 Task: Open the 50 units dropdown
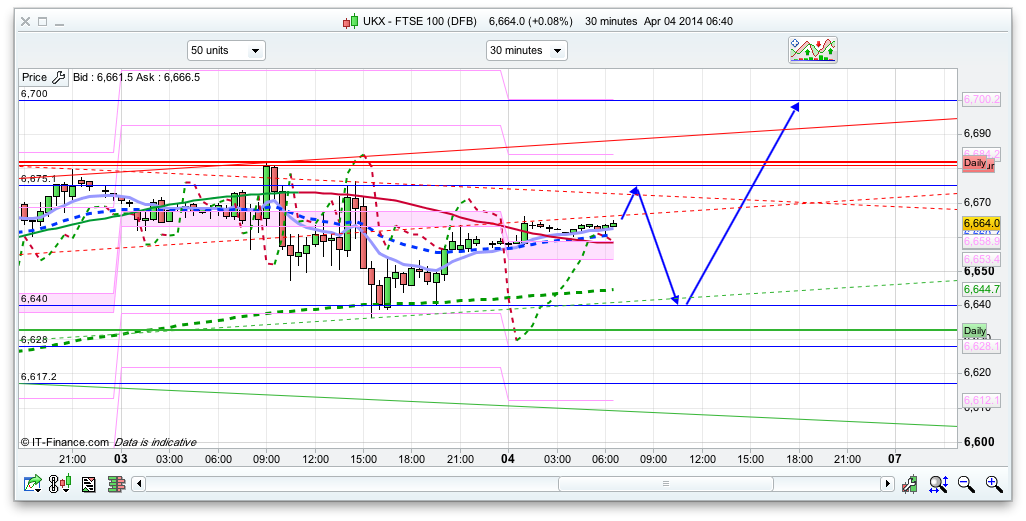226,50
